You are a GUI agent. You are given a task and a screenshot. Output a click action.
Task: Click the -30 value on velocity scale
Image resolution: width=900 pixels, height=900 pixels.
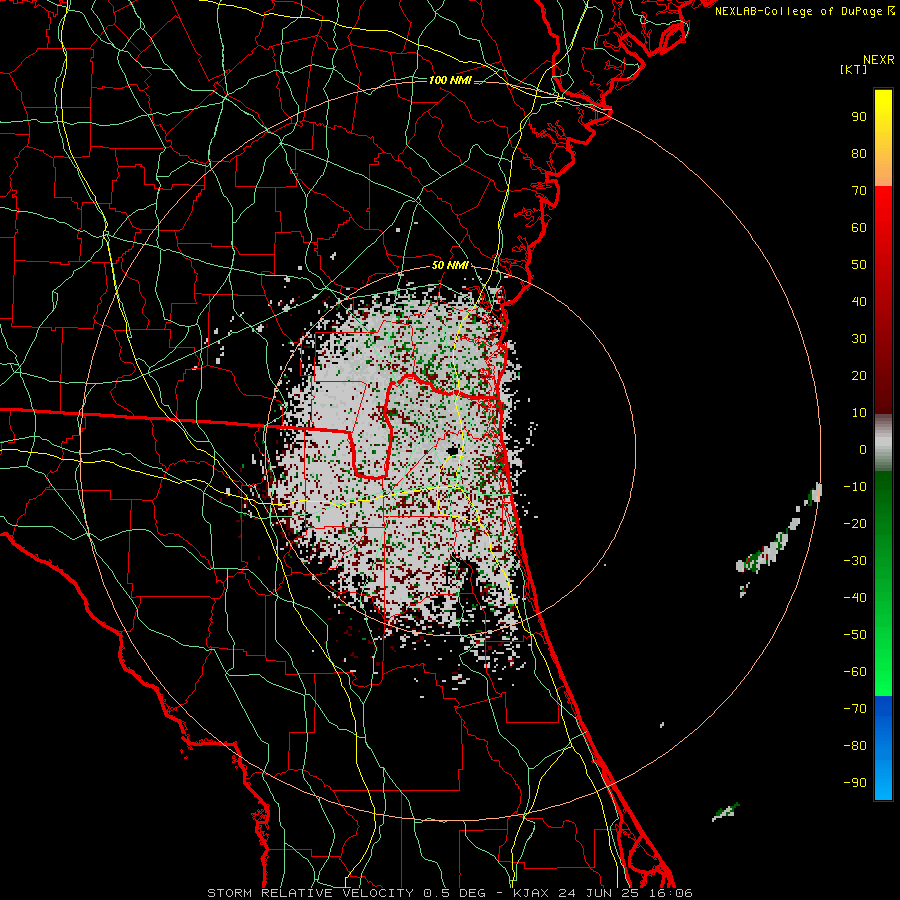(855, 561)
